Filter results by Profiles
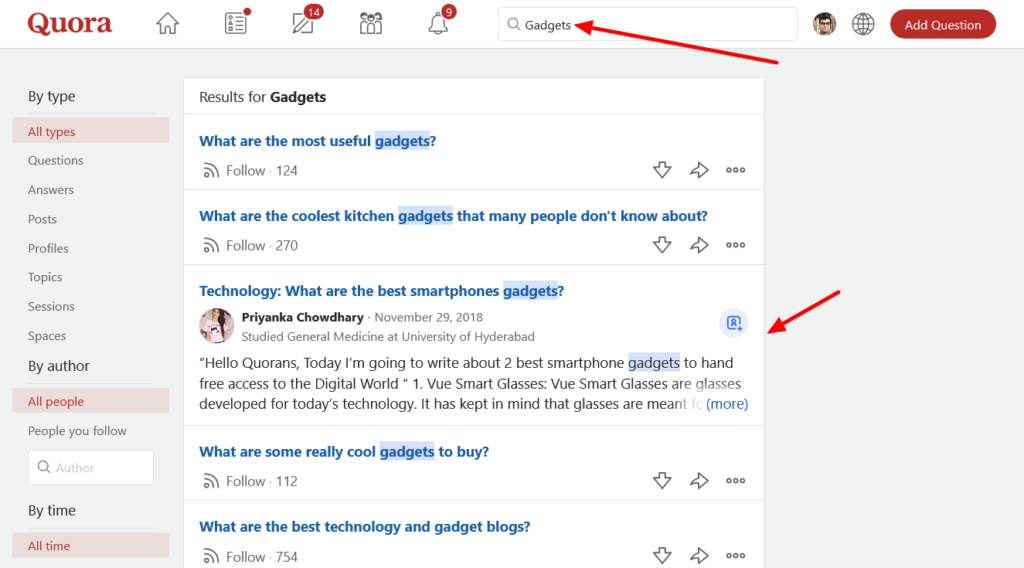Screen dimensions: 1024x568 48,249
